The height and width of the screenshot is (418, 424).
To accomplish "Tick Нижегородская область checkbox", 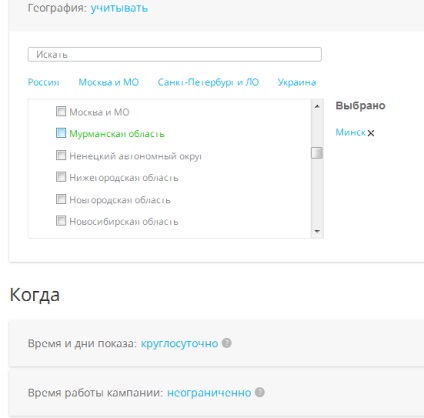I will coord(61,177).
